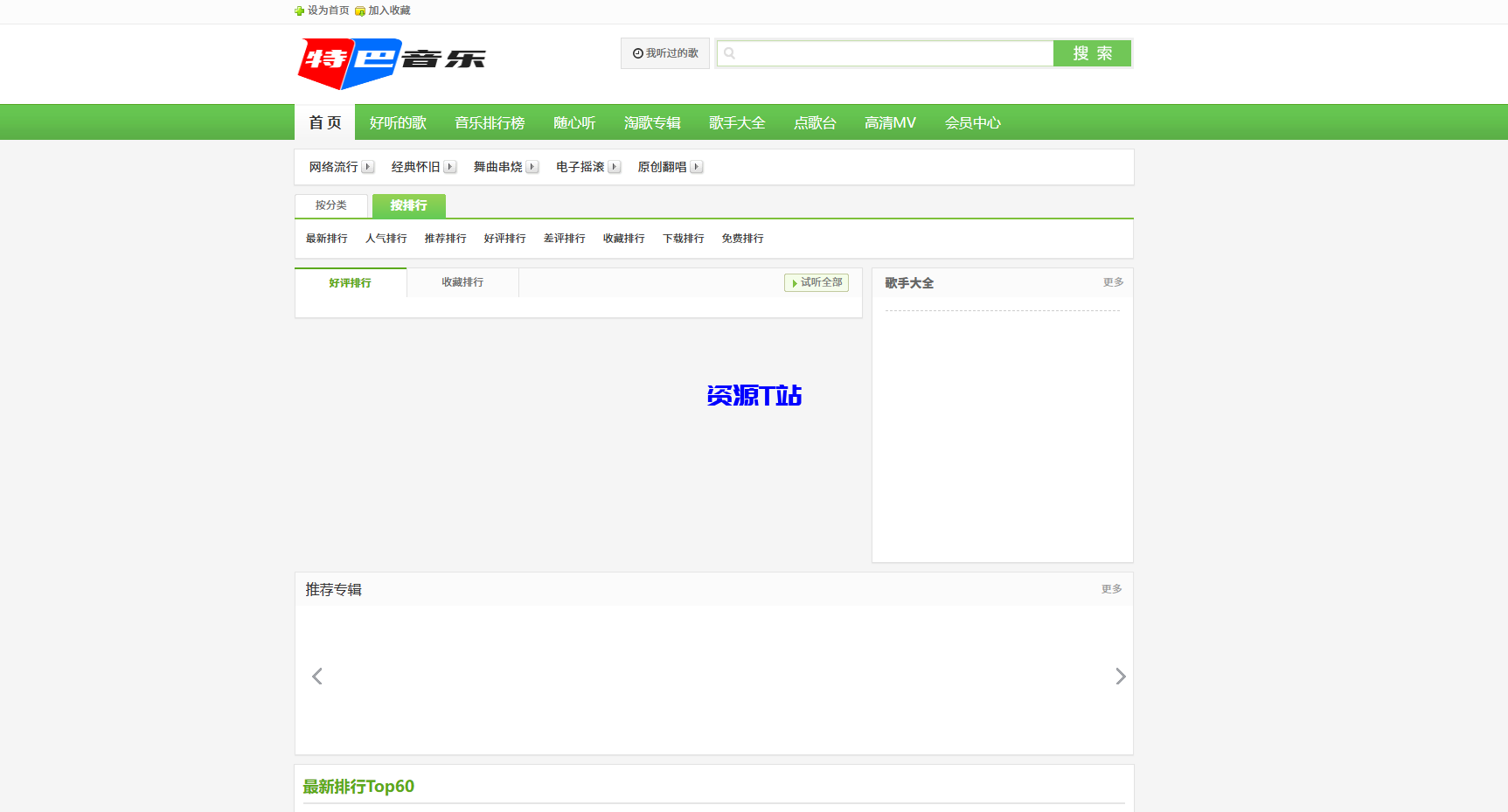The height and width of the screenshot is (812, 1508).
Task: Open the 会员中心 menu item
Action: point(971,122)
